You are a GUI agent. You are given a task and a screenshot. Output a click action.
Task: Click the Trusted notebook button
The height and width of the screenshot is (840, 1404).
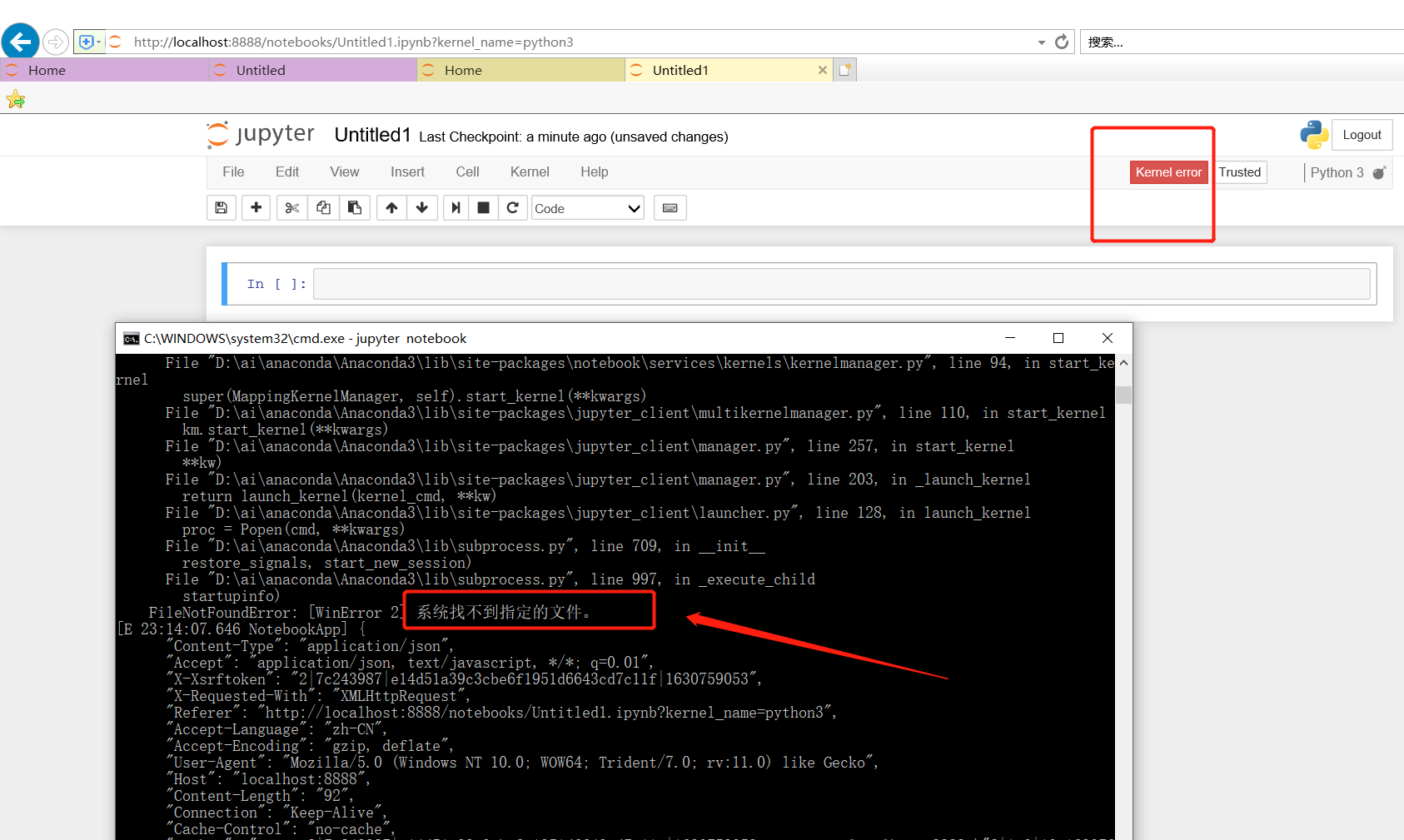point(1240,172)
